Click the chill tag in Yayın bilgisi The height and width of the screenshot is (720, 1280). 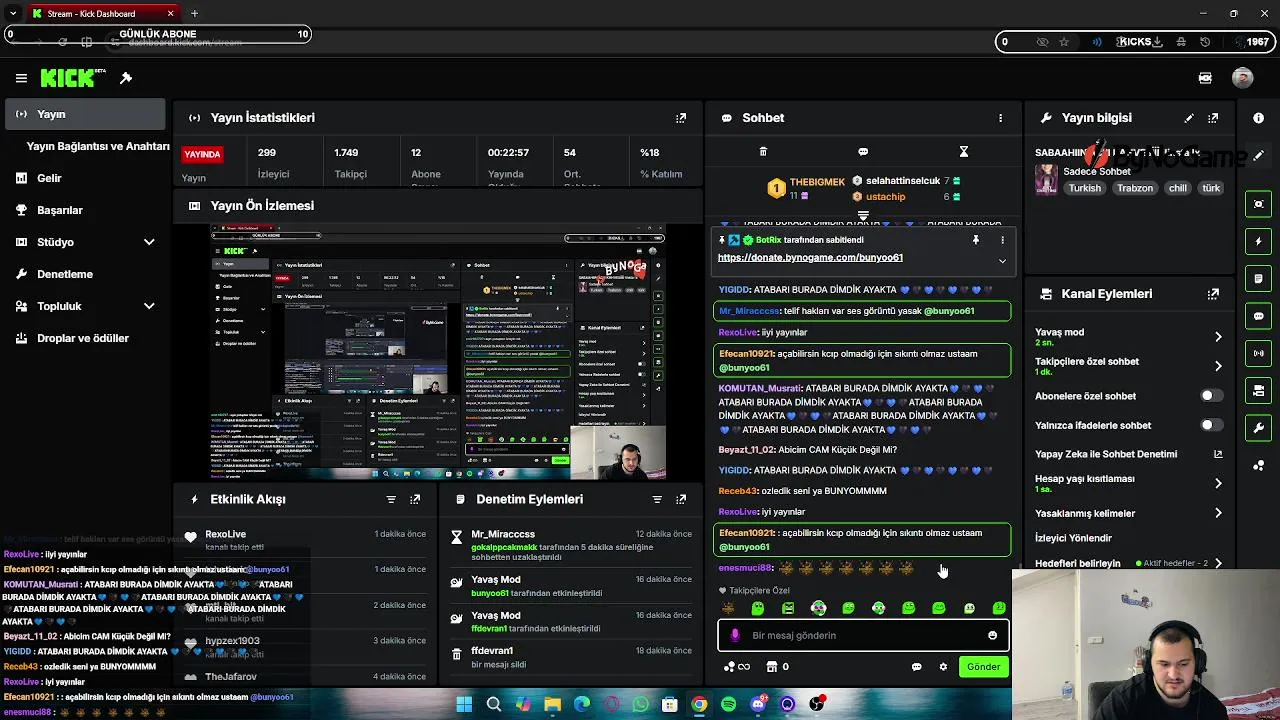click(x=1178, y=188)
